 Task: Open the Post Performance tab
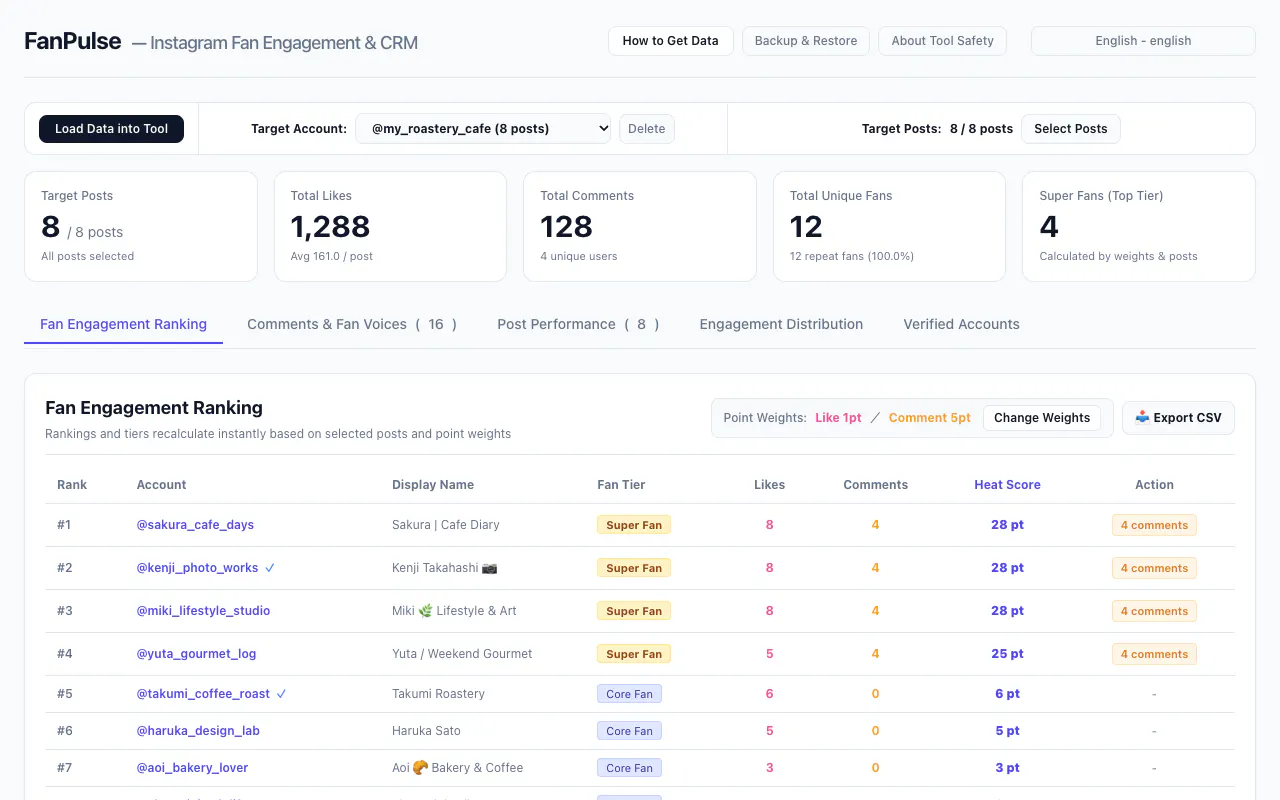pyautogui.click(x=578, y=324)
